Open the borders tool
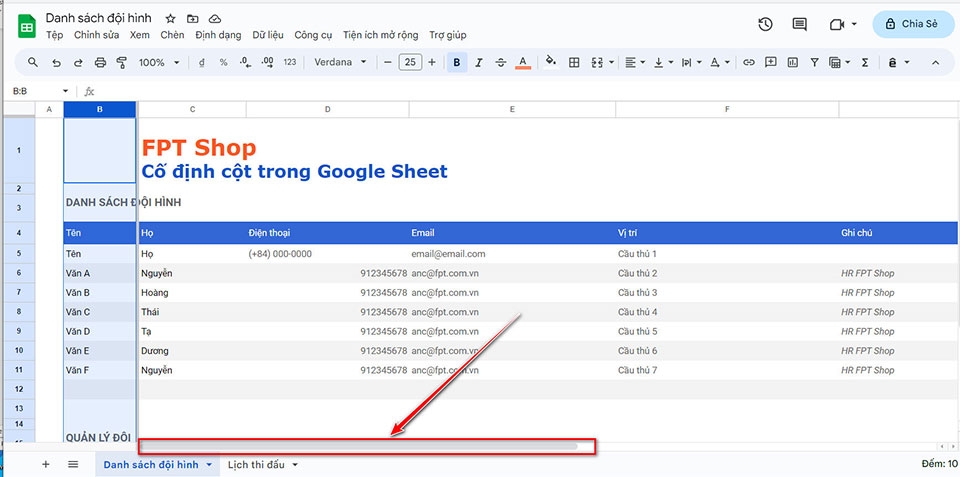The height and width of the screenshot is (477, 960). 574,62
